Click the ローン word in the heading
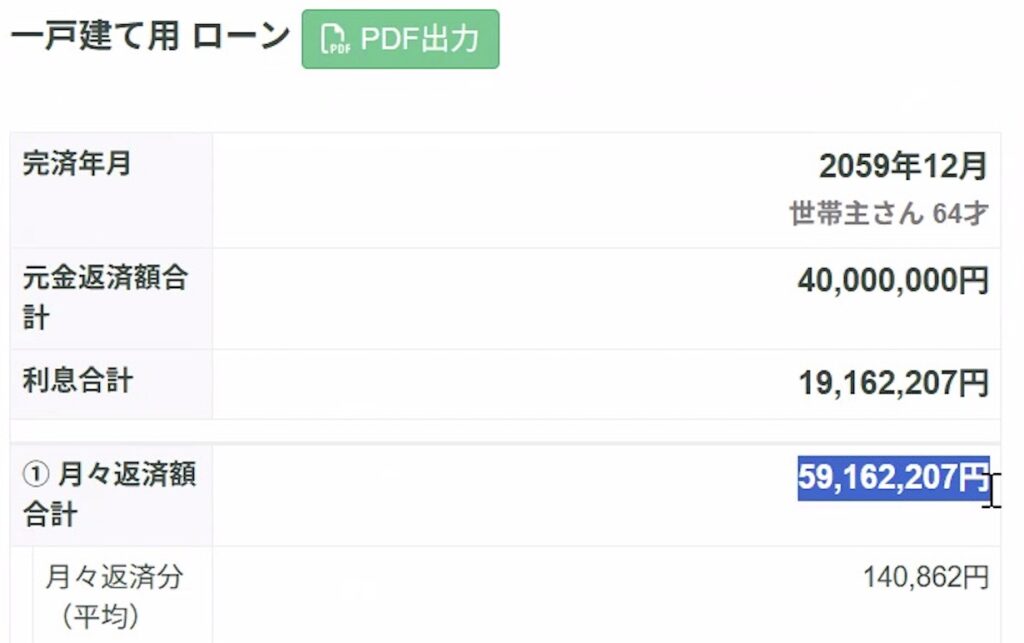 pos(240,36)
